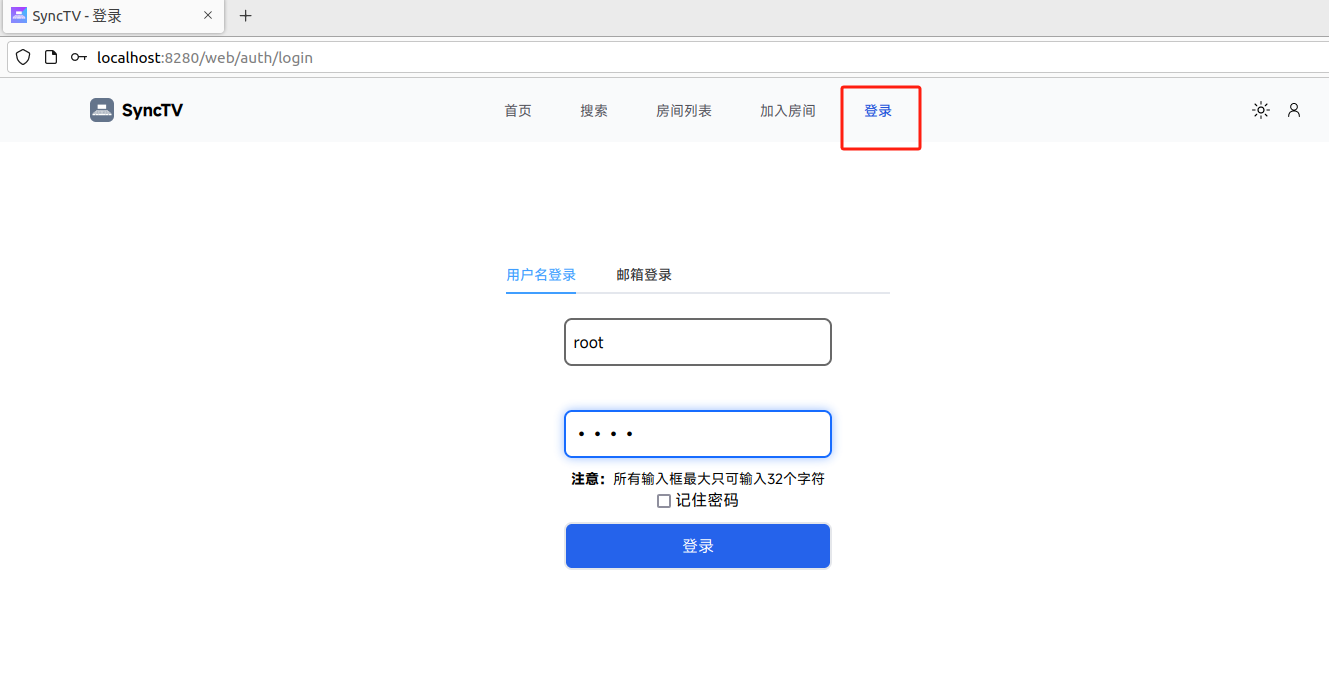Click the 所有输入框最大只可输入32个字符 note
The image size is (1329, 700).
(x=719, y=479)
